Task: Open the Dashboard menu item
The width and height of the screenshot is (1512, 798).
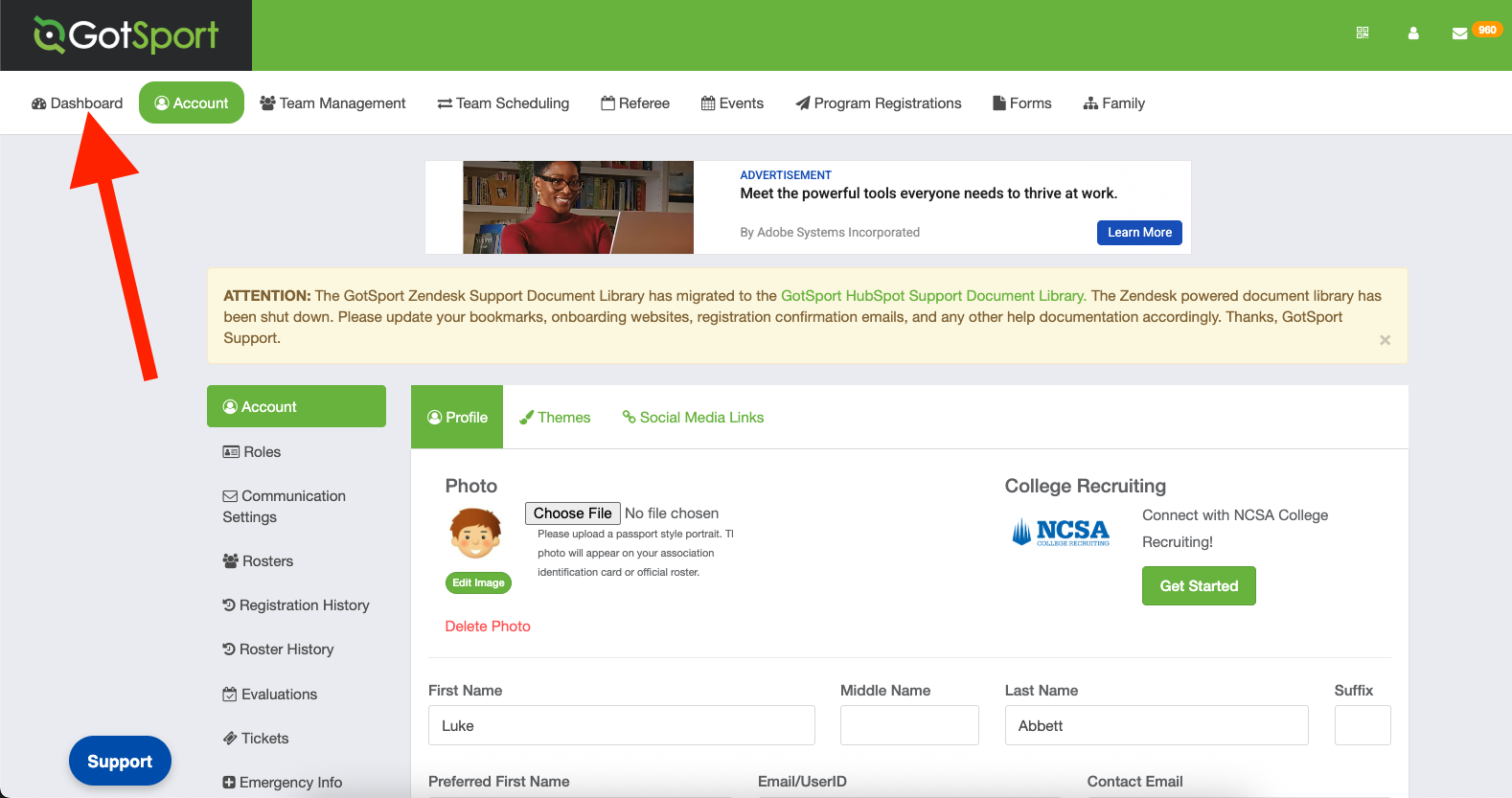Action: 77,103
